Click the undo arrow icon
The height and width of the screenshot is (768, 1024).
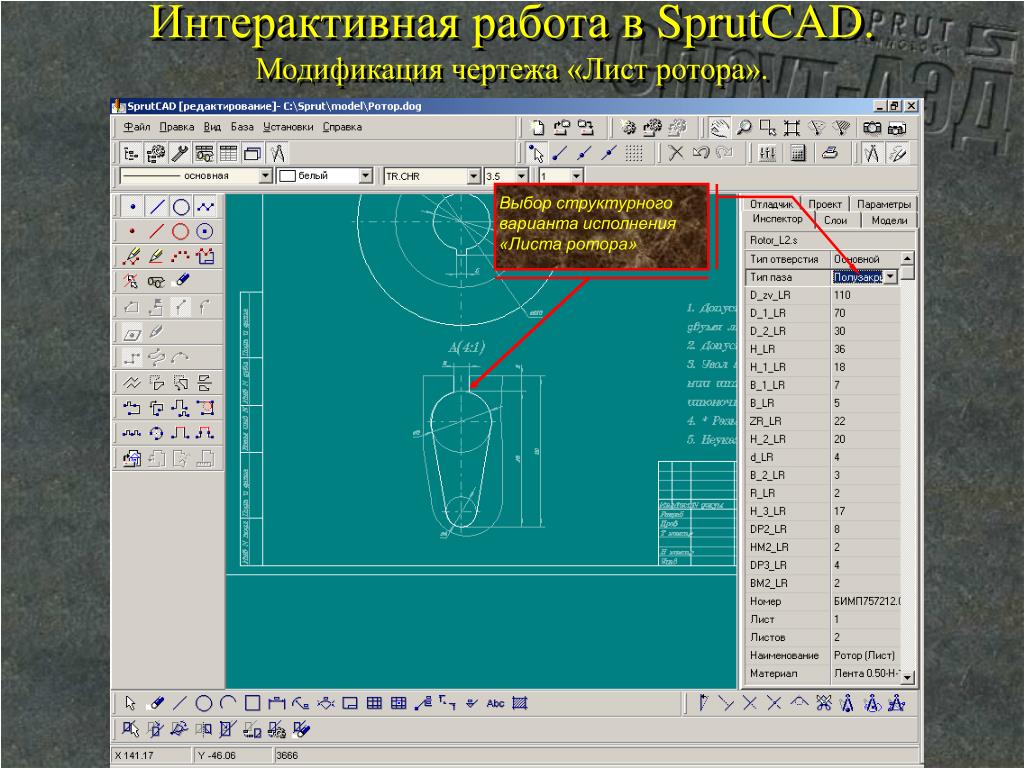pos(700,153)
